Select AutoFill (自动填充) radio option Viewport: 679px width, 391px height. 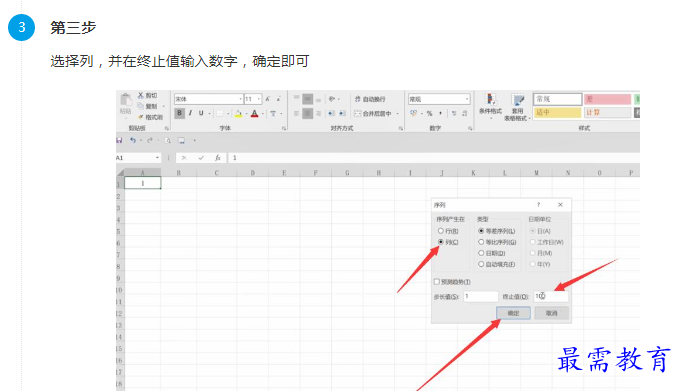[481, 264]
